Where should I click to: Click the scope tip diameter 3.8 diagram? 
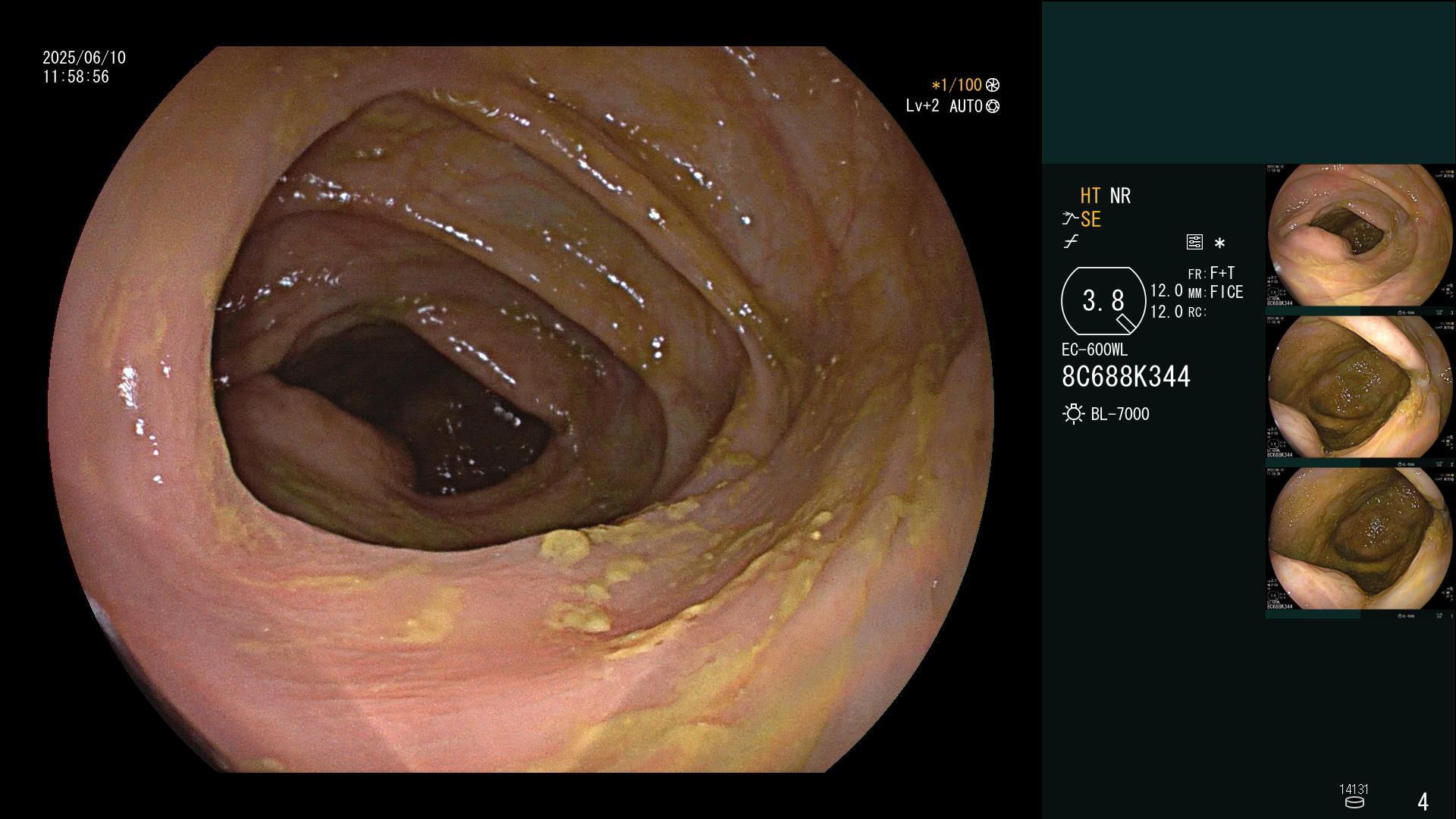pos(1103,301)
